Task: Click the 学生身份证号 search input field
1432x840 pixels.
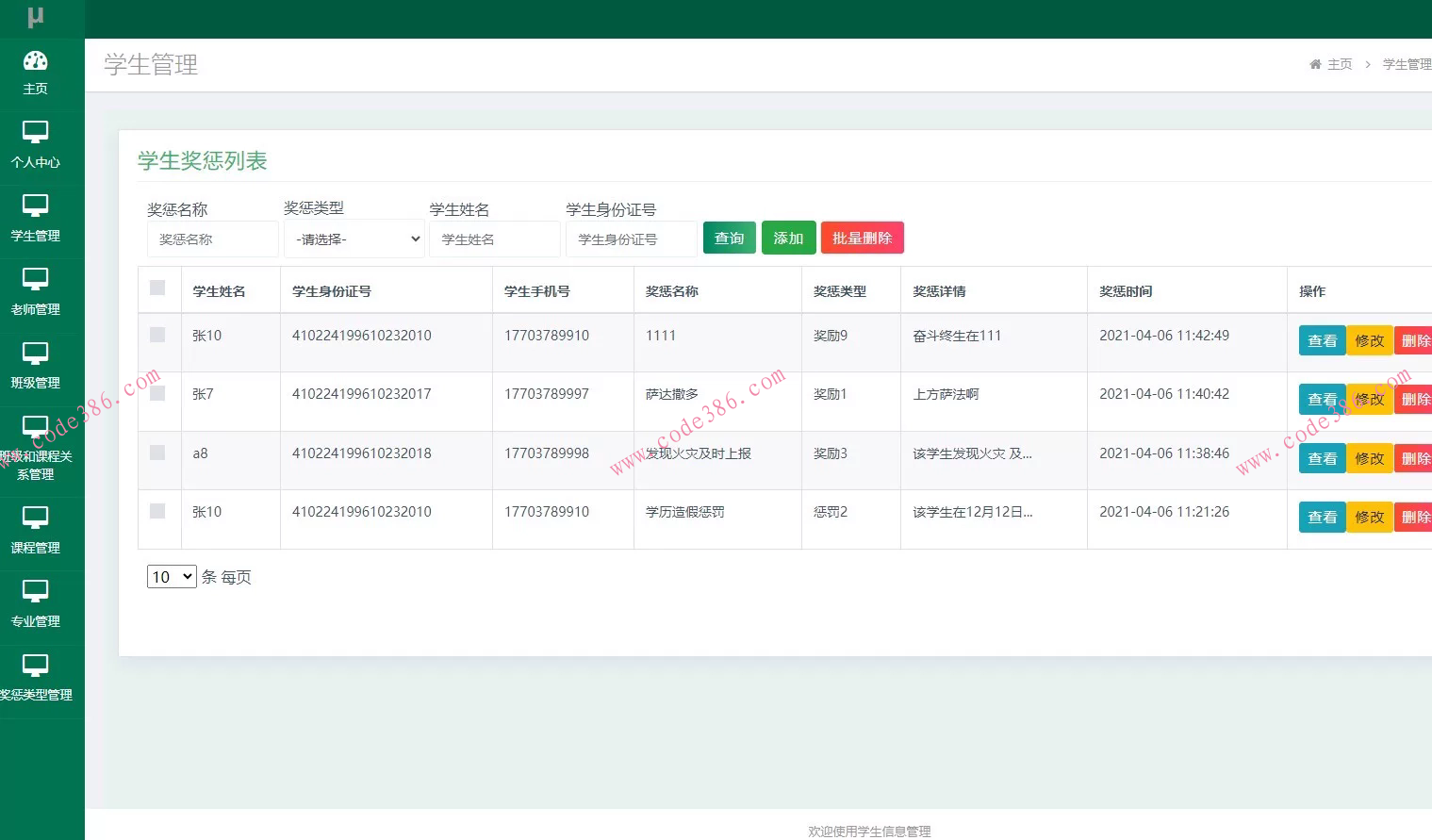Action: click(631, 239)
